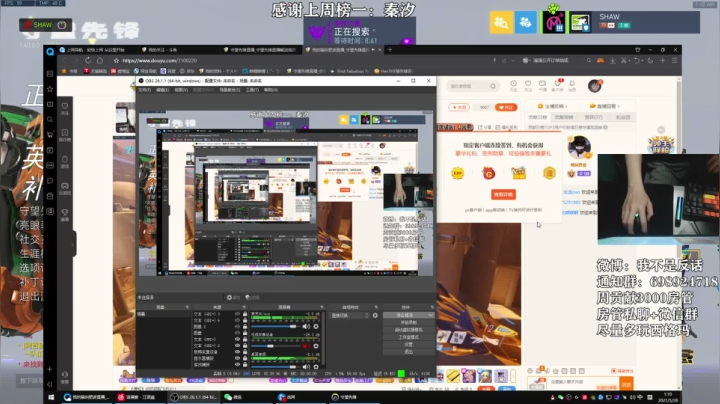
Task: Open Douyu 客户端 icon with red badge
Action: click(x=557, y=84)
